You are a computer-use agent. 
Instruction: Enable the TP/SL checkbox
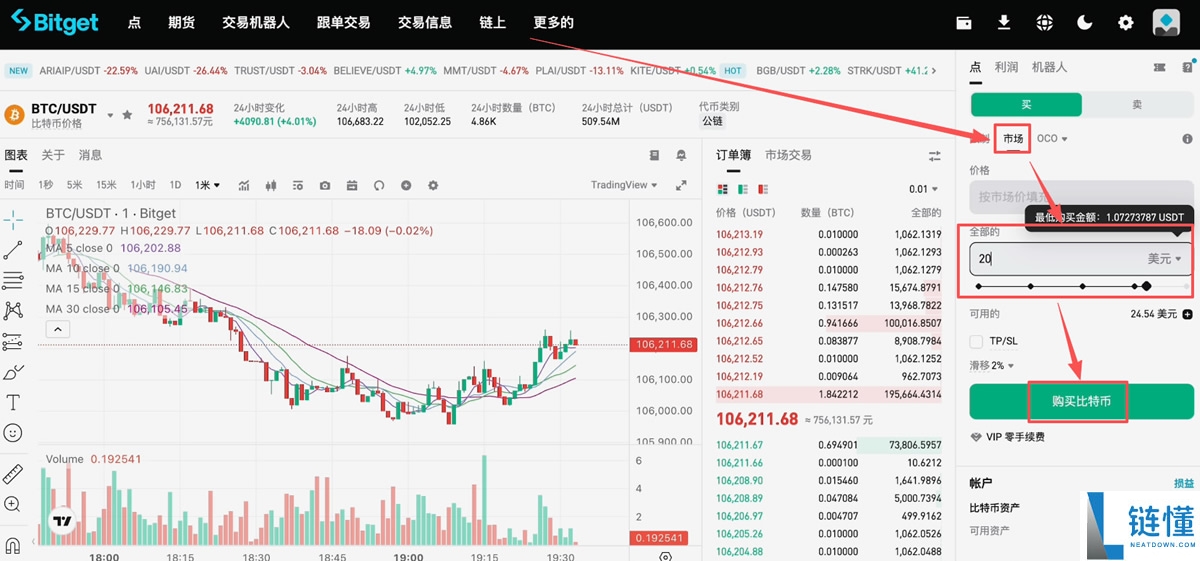coord(976,341)
